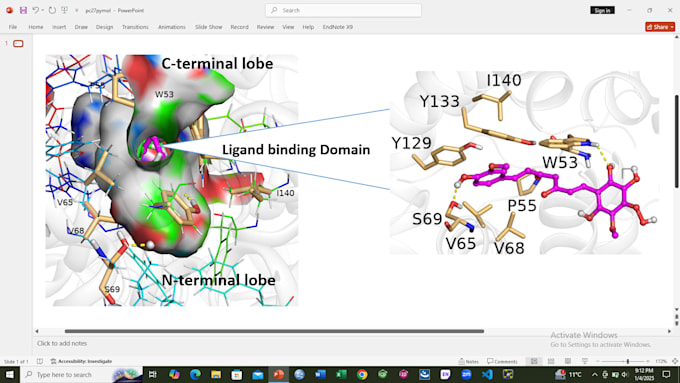Open the View tab
680x383 pixels.
coord(288,27)
